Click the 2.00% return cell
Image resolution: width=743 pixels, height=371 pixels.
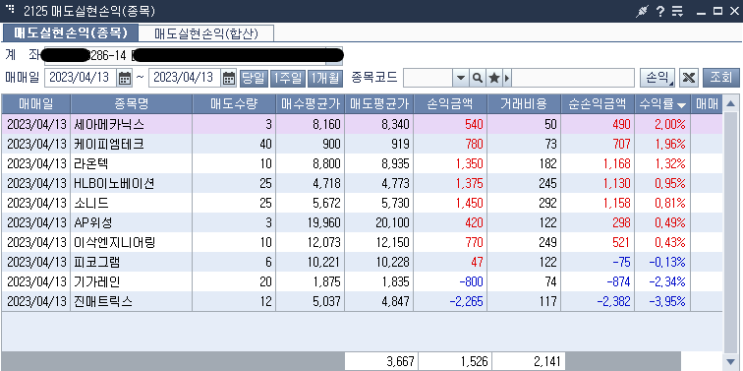663,125
